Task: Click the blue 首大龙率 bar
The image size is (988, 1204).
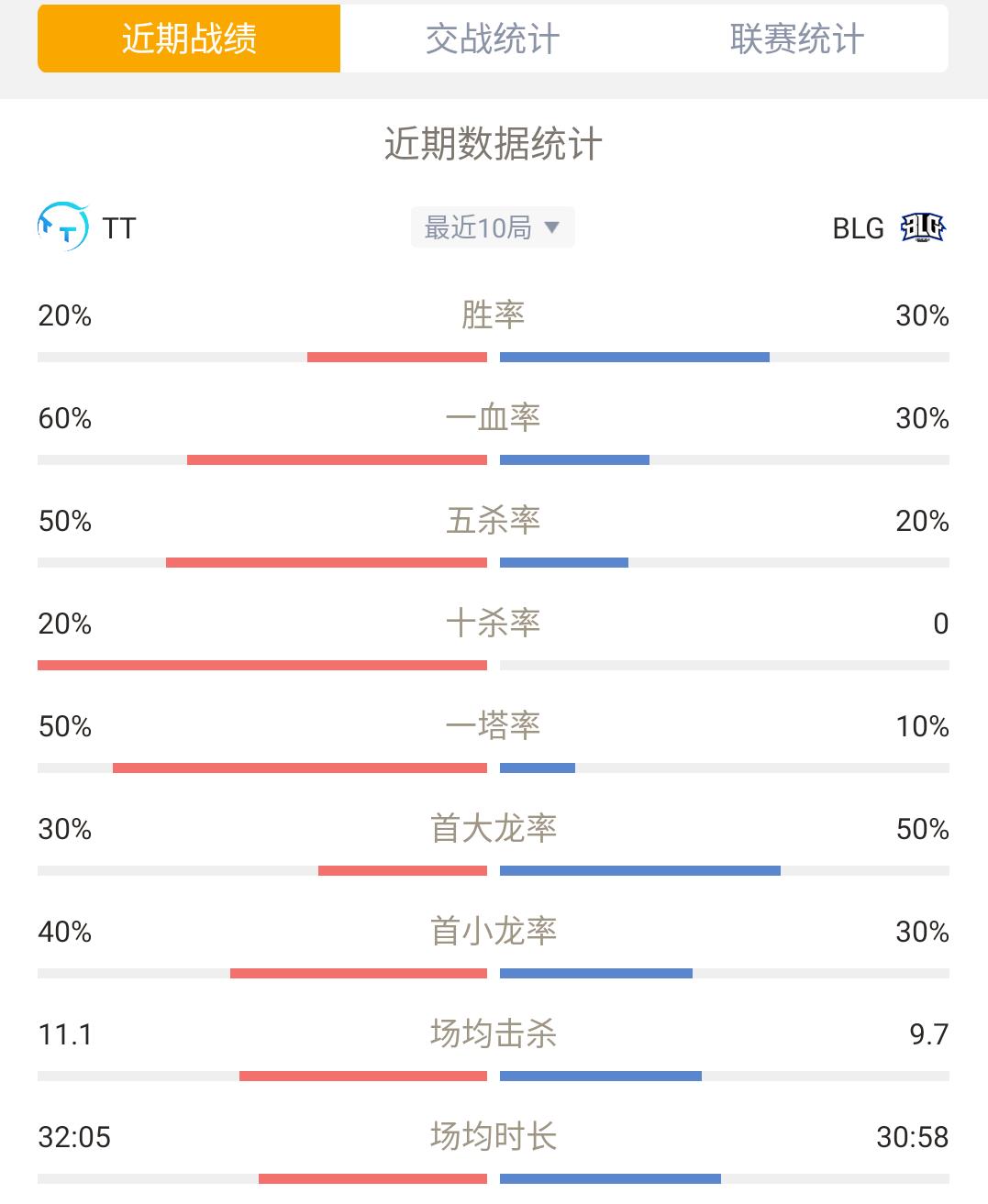Action: (640, 871)
